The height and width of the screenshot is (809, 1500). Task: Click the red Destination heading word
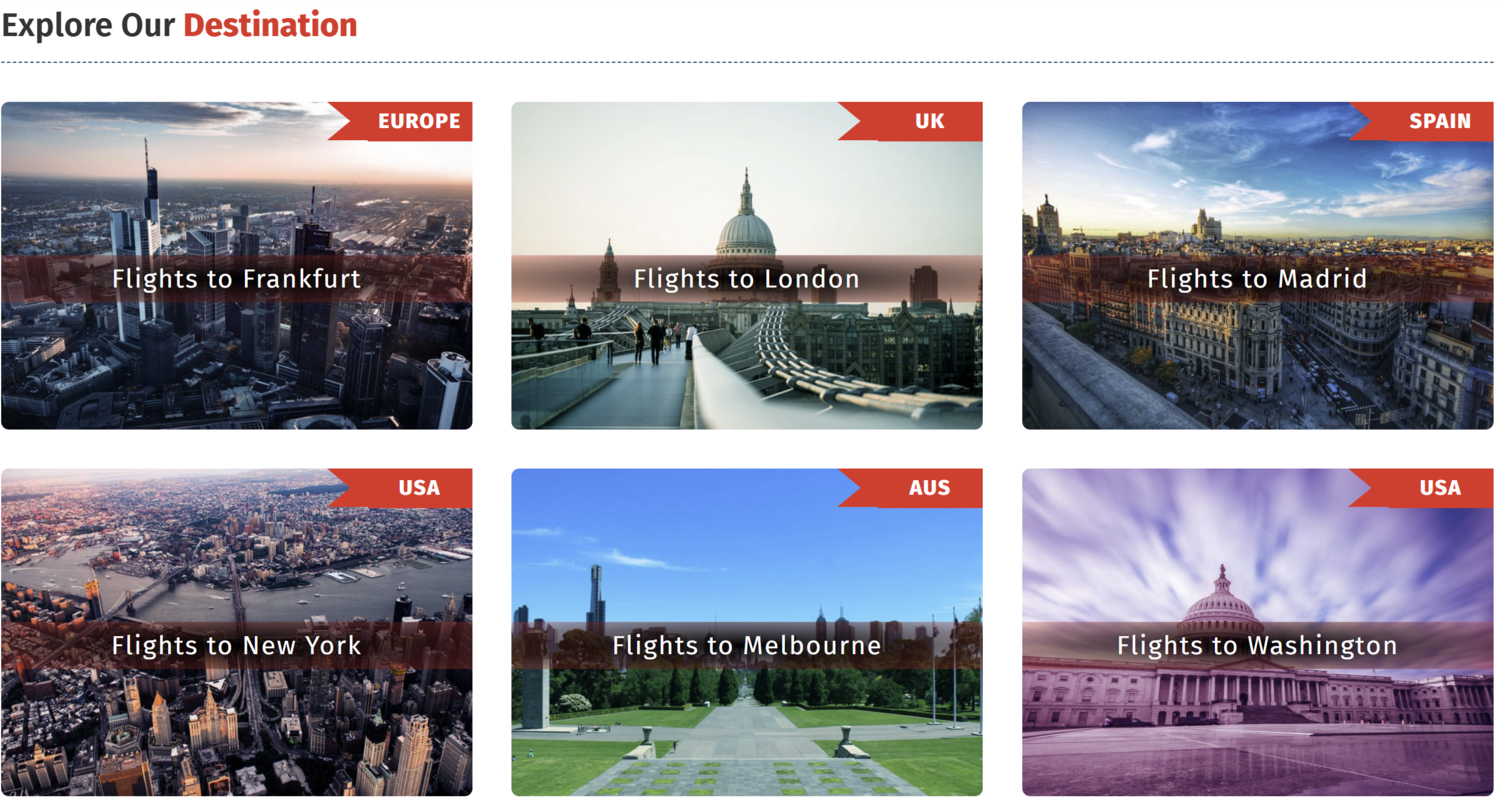click(x=270, y=25)
